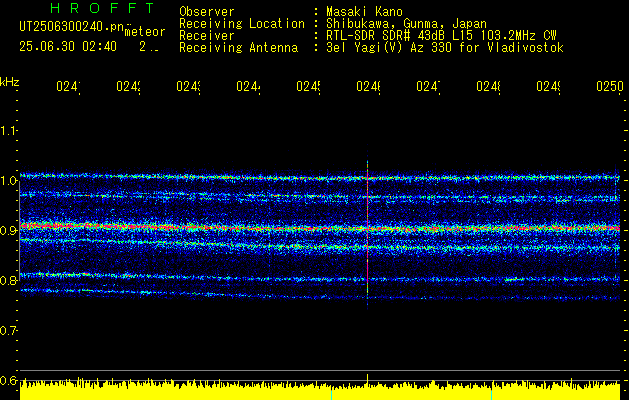Click the first cyan tick in the yellow graph
This screenshot has width=629, height=400.
point(331,394)
